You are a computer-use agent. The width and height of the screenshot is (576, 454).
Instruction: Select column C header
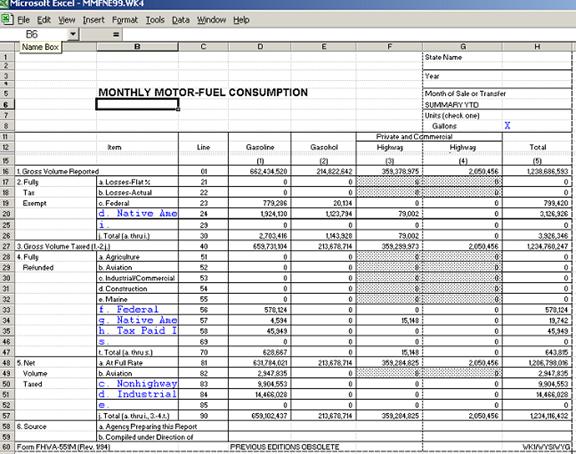203,47
